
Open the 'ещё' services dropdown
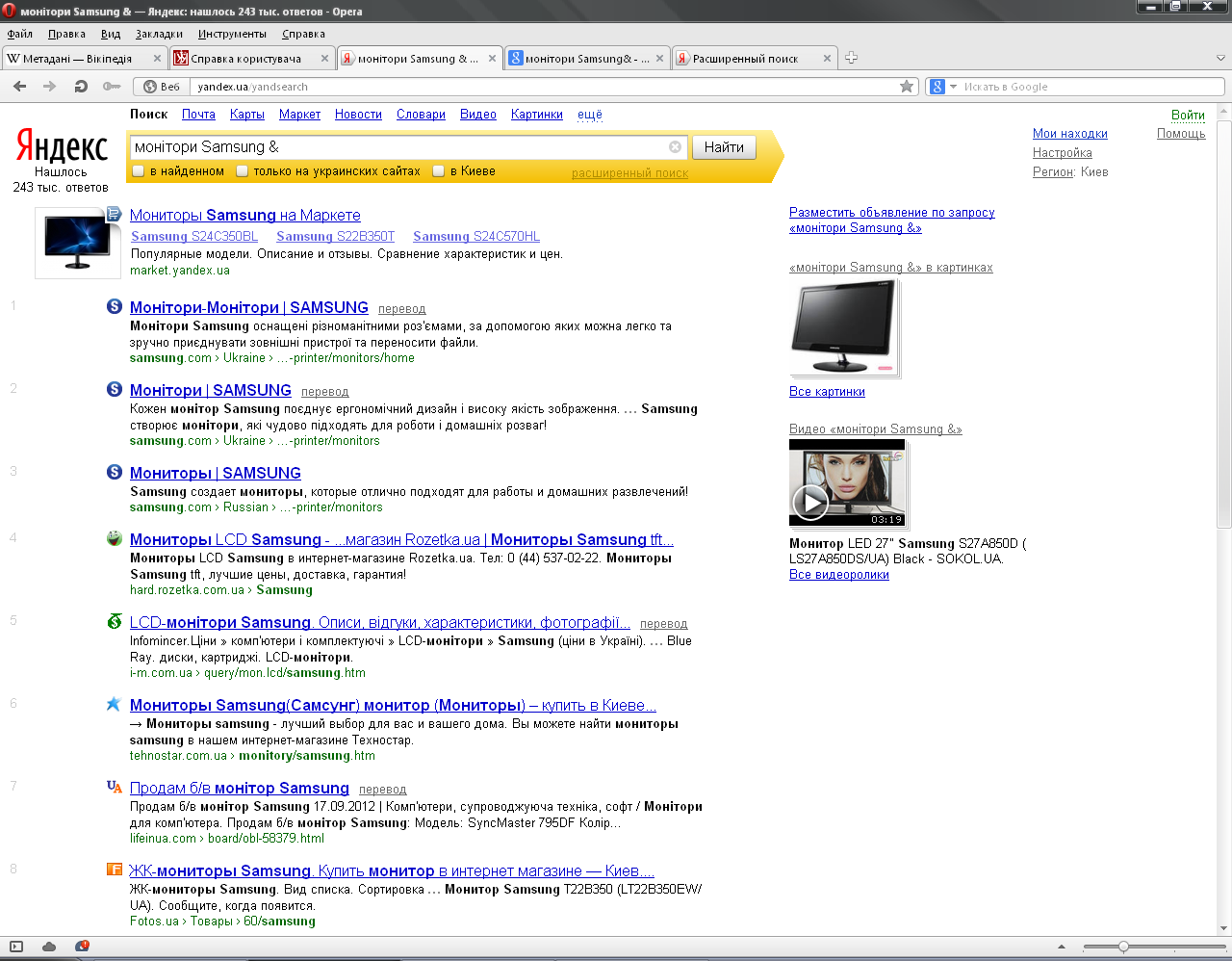[x=590, y=114]
